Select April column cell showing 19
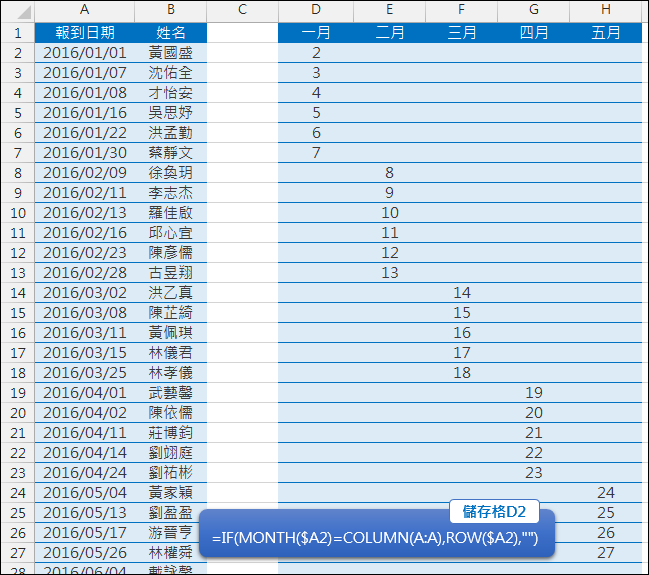This screenshot has height=575, width=649. pyautogui.click(x=534, y=393)
